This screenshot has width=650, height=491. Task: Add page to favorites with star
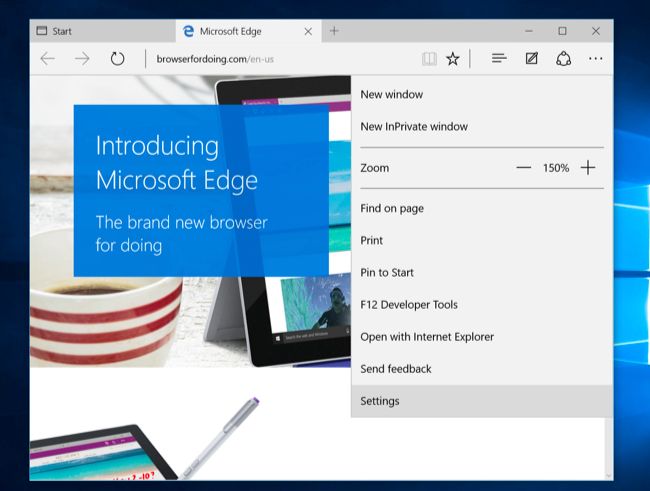(453, 59)
